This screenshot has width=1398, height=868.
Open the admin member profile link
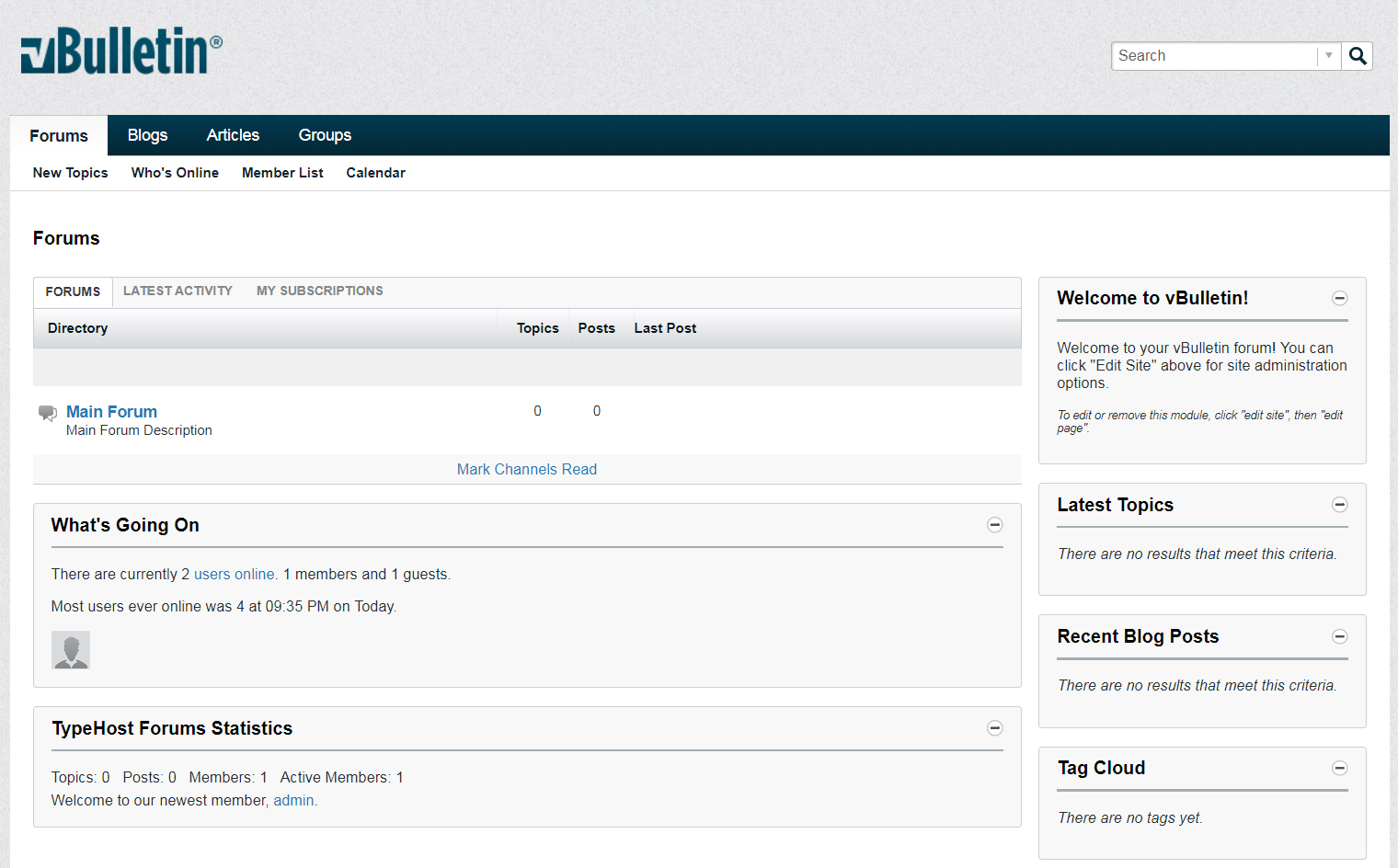293,800
